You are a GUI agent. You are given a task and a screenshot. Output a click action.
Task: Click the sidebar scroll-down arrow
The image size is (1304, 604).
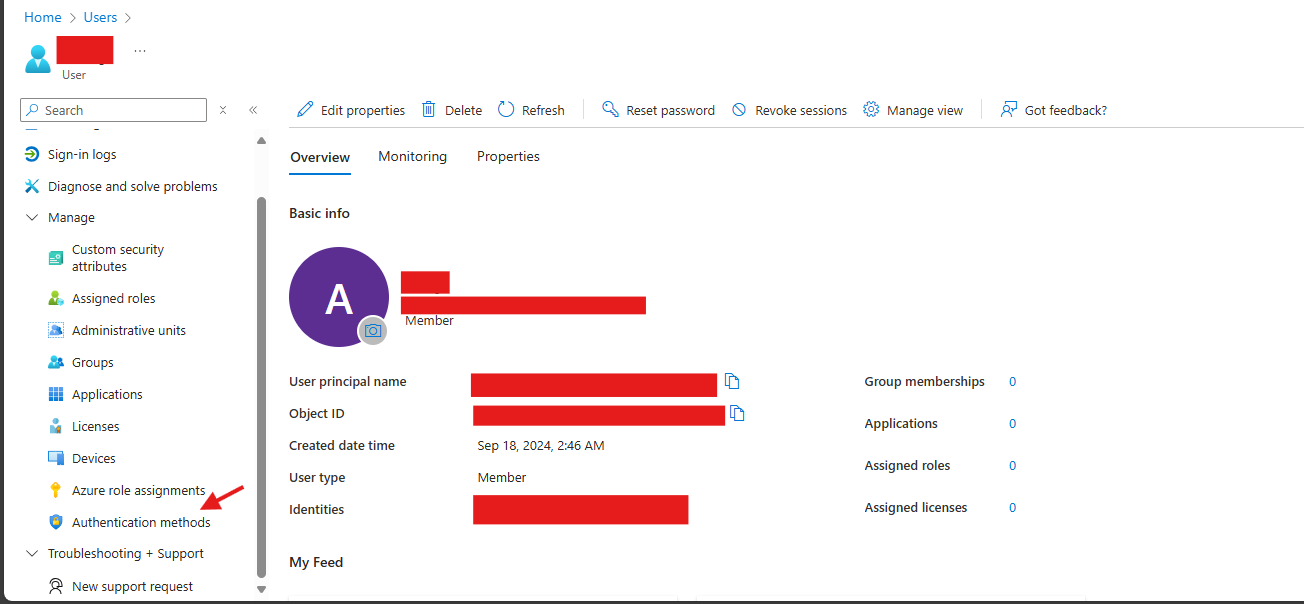coord(262,589)
